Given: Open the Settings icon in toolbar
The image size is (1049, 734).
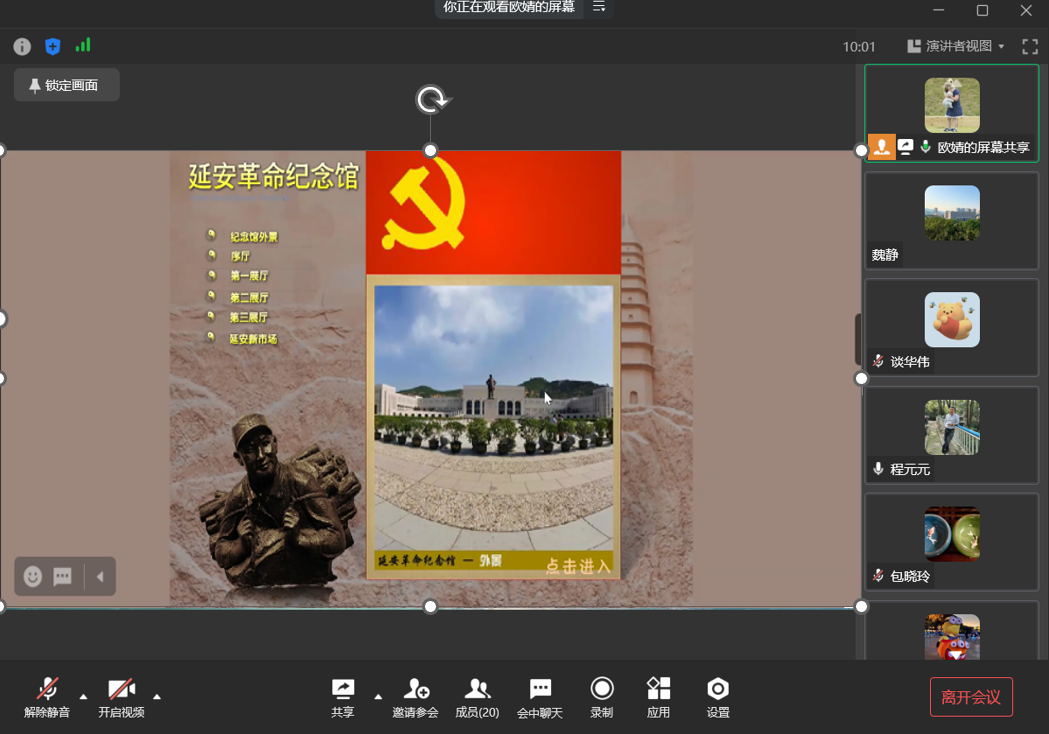Looking at the screenshot, I should (718, 697).
